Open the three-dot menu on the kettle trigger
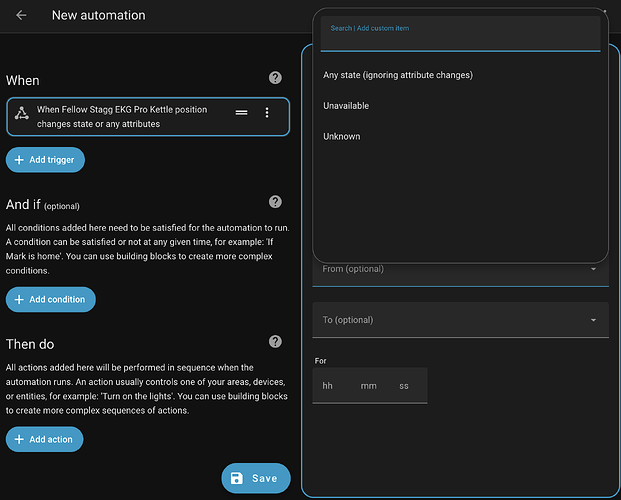The width and height of the screenshot is (621, 500). pos(266,113)
